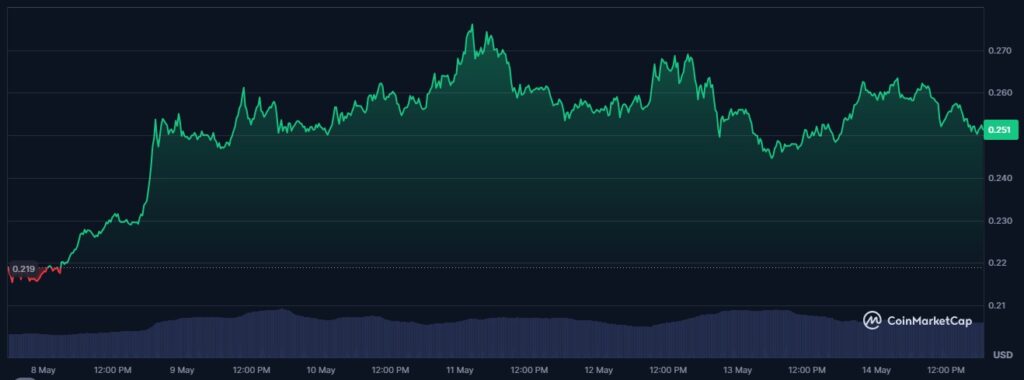This screenshot has height=380, width=1024.
Task: Click the 10 May date label
Action: tap(321, 370)
